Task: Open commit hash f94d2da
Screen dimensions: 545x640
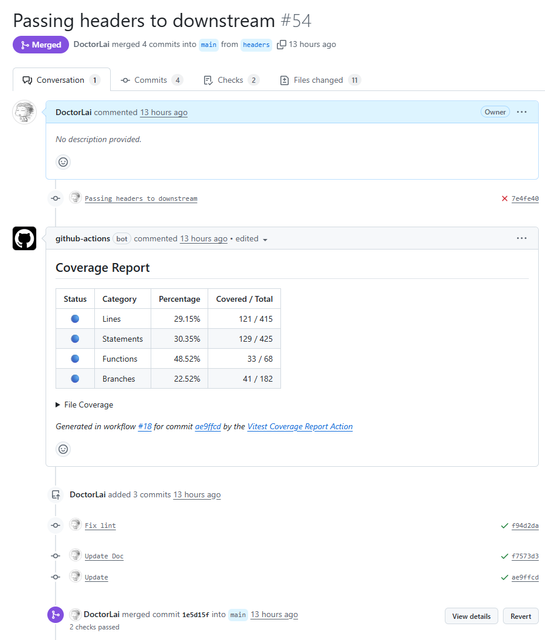Action: 525,526
